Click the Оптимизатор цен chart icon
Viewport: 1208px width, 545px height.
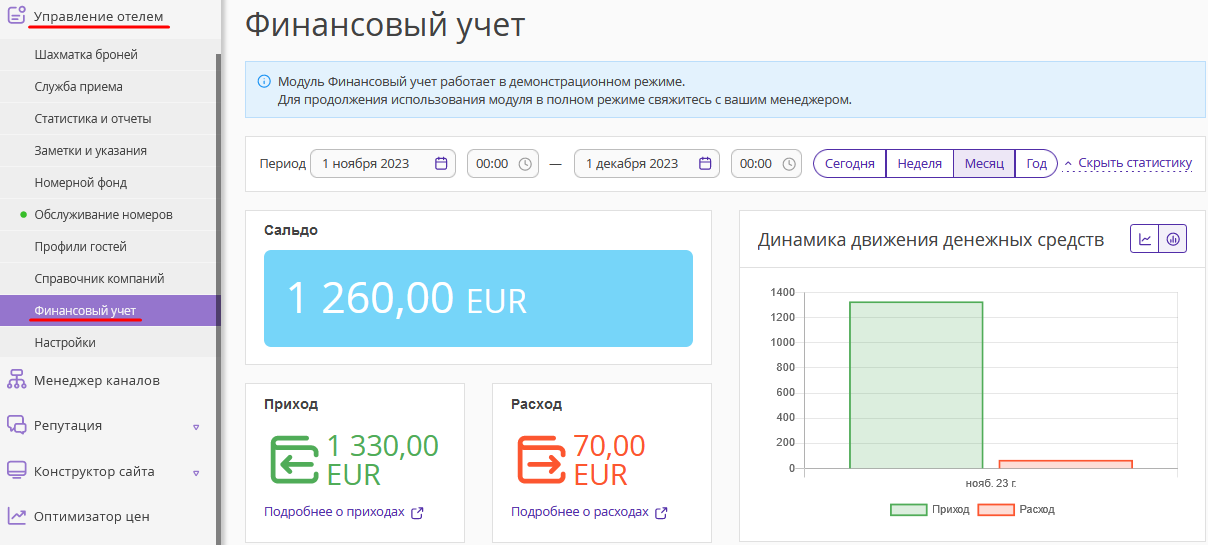pyautogui.click(x=16, y=517)
